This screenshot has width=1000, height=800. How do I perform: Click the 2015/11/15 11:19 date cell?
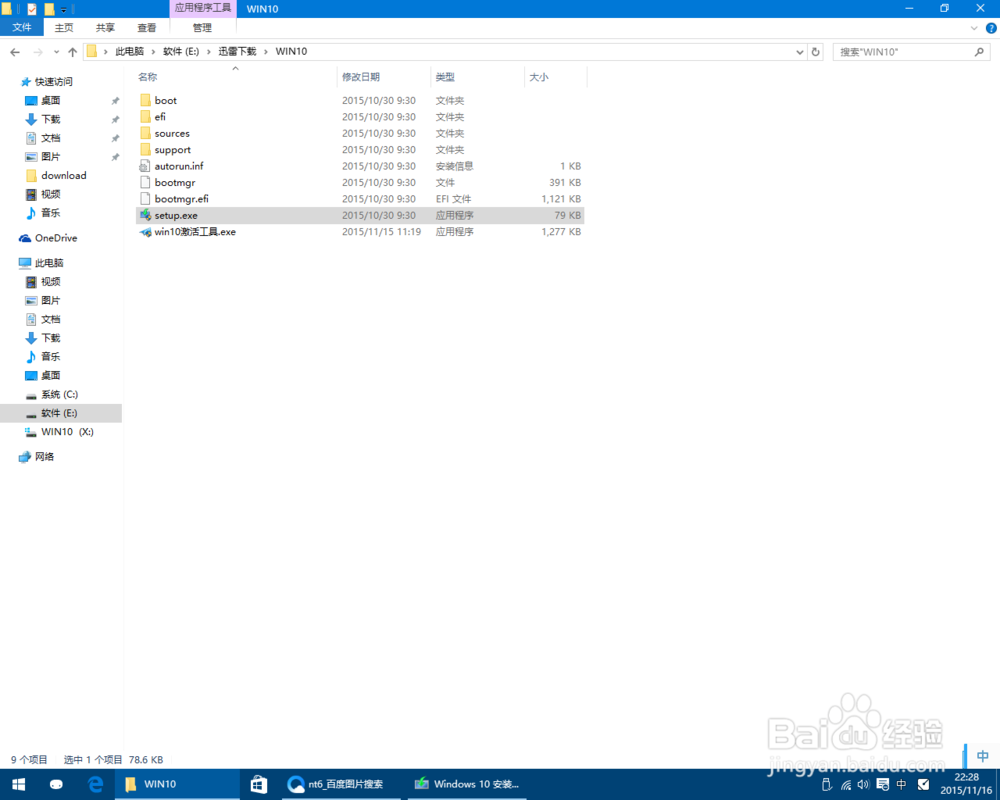click(x=381, y=232)
